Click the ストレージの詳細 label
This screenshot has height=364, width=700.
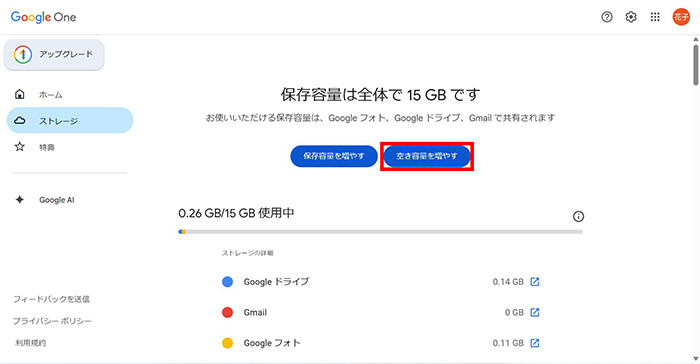[x=247, y=253]
